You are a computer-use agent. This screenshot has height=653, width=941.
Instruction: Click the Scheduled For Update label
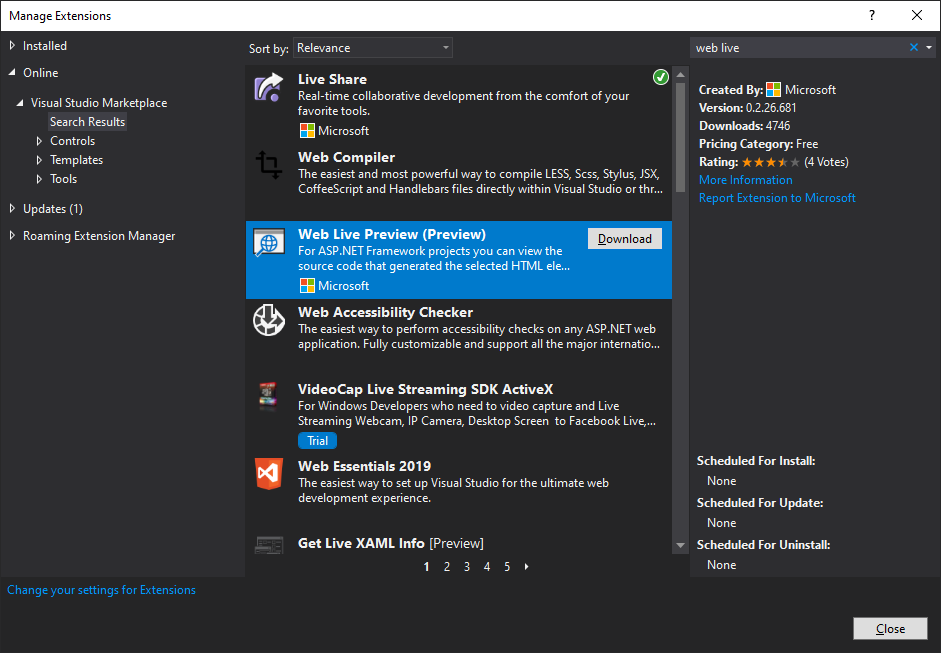pos(760,503)
